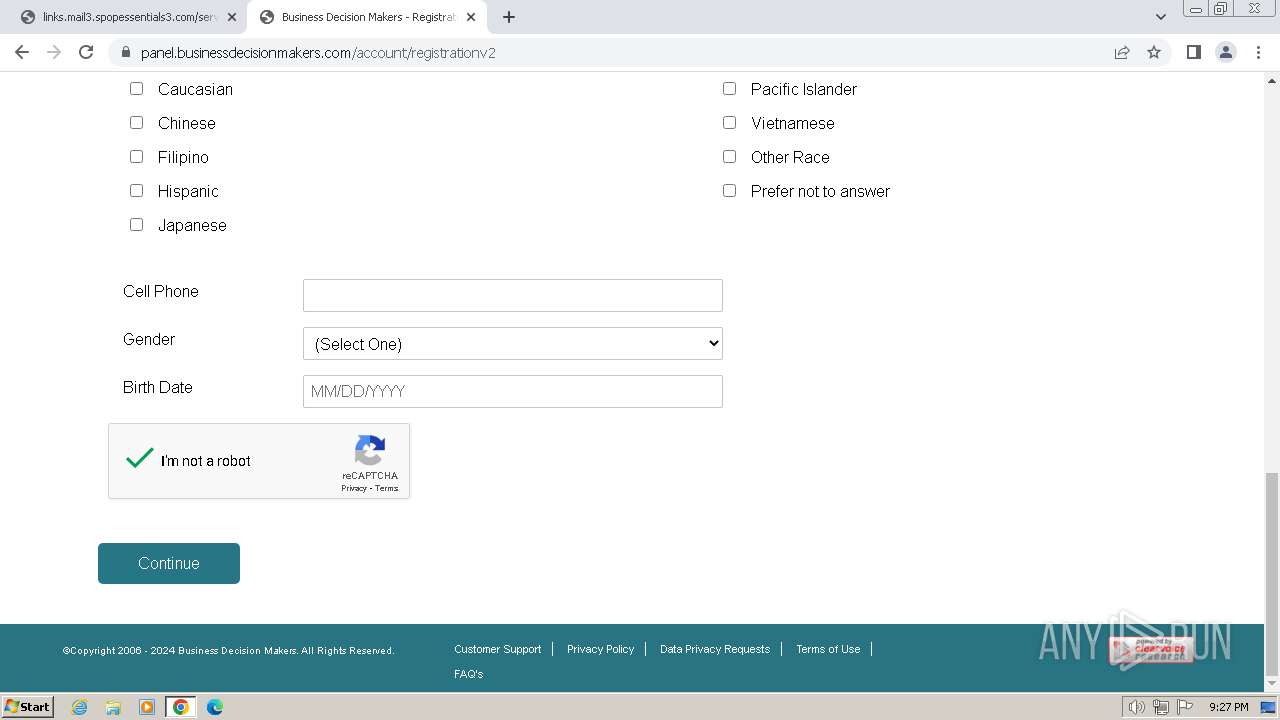
Task: Check the Chinese checkbox
Action: coord(136,123)
